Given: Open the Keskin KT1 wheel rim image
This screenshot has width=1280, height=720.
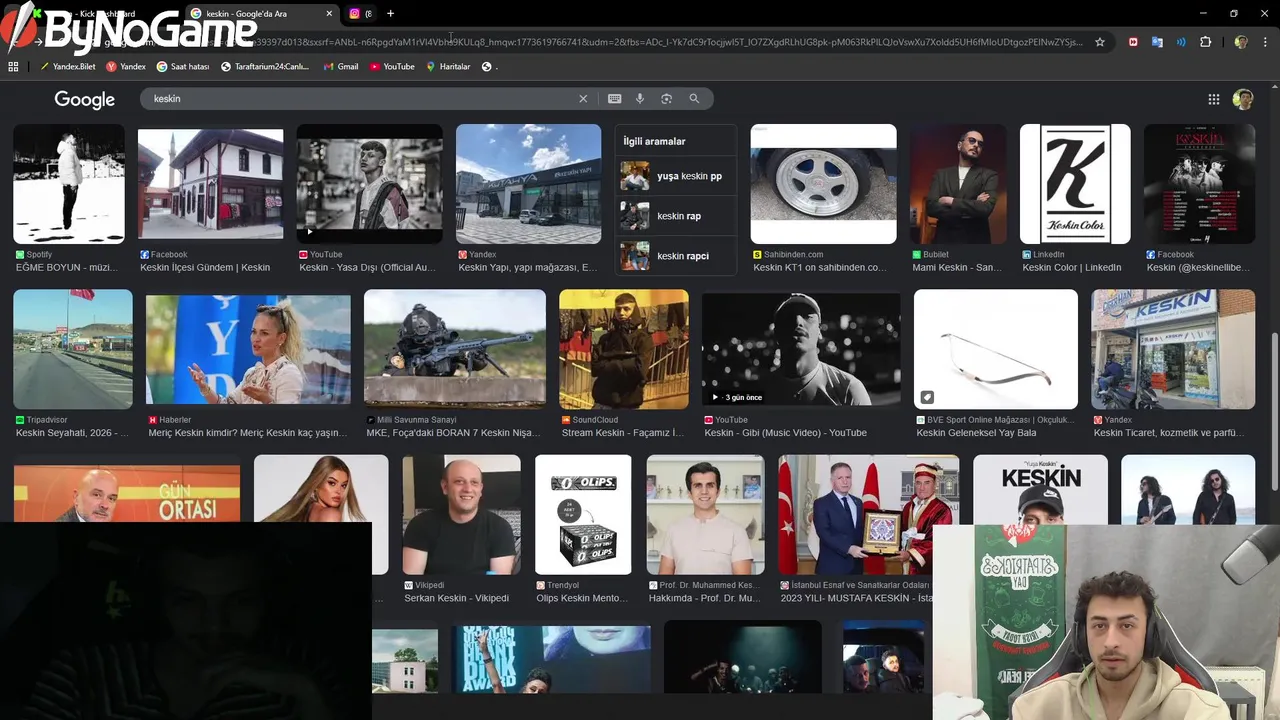Looking at the screenshot, I should pyautogui.click(x=823, y=184).
